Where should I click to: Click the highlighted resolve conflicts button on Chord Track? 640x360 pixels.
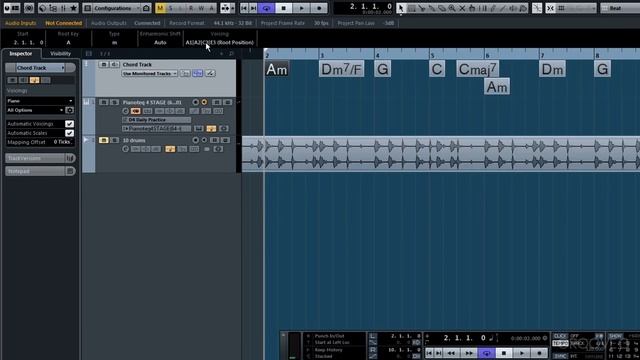coord(198,73)
